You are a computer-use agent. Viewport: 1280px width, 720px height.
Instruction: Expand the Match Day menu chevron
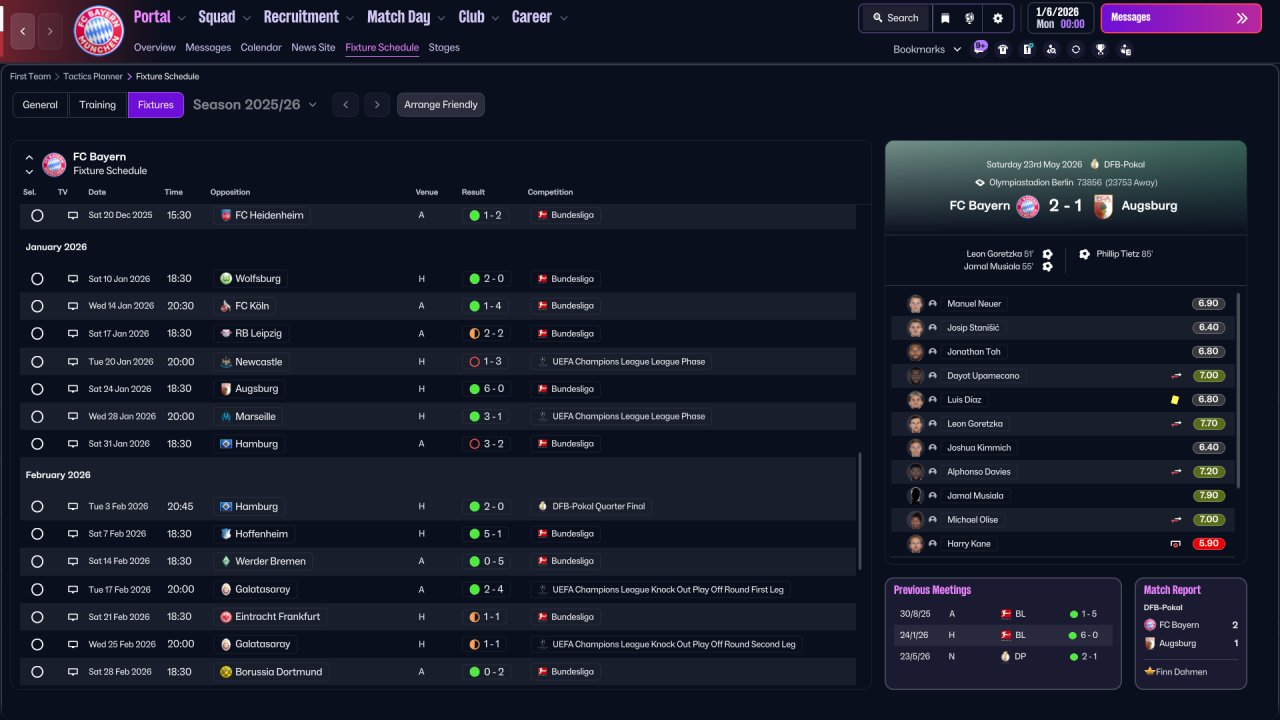[x=441, y=18]
